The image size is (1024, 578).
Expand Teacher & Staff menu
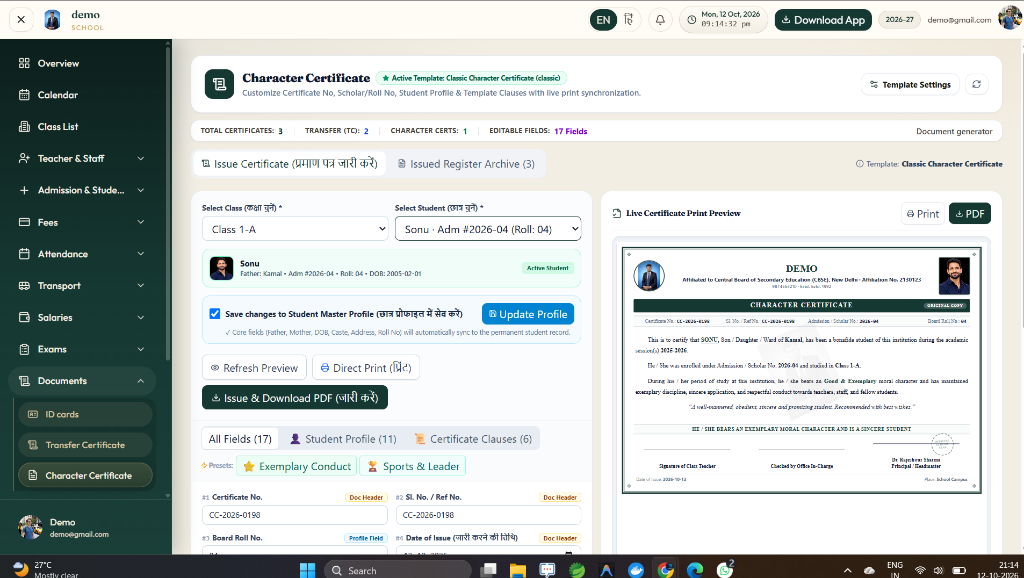tap(140, 158)
